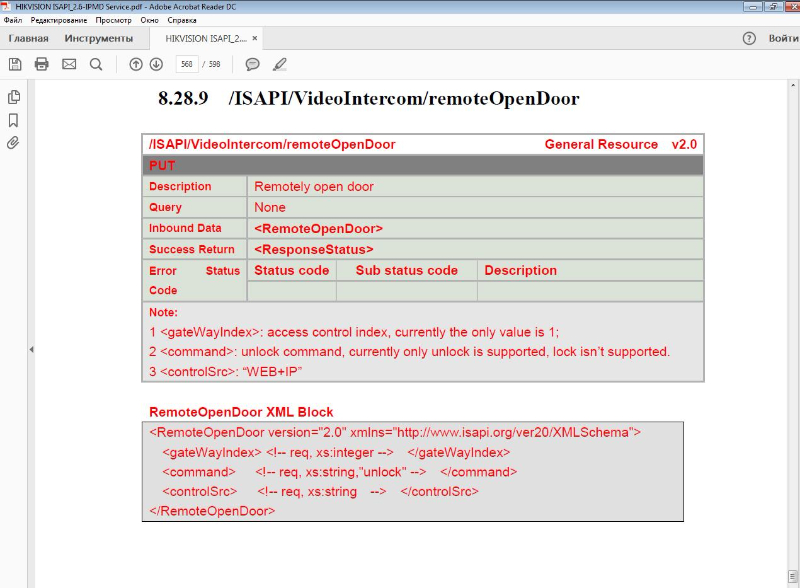Click the Status code column header
800x588 pixels.
point(292,271)
